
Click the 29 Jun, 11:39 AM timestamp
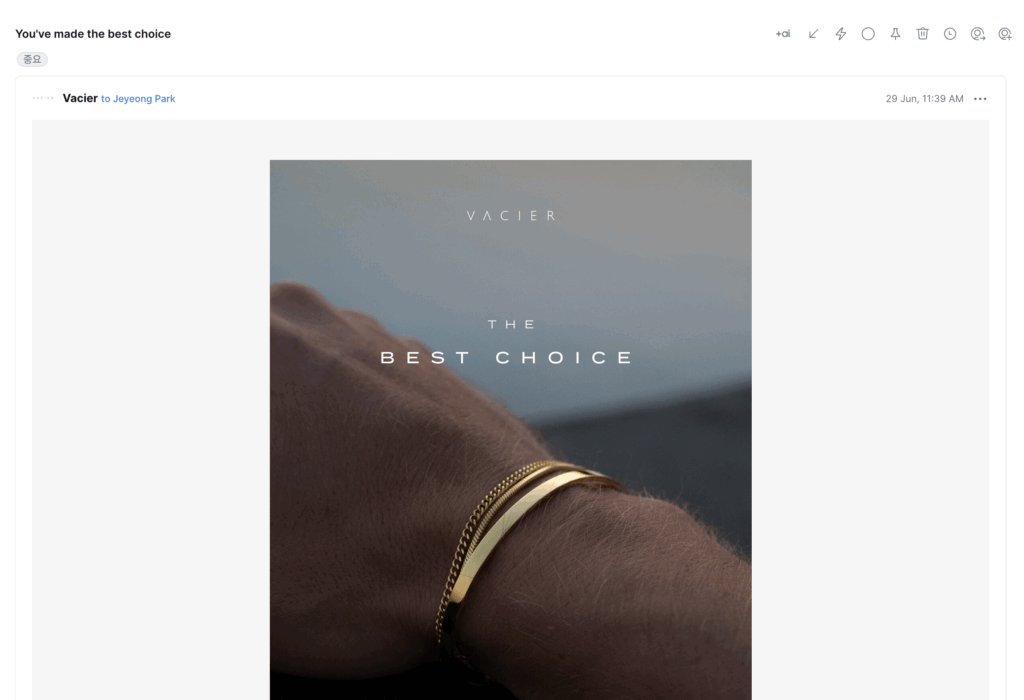click(x=924, y=99)
